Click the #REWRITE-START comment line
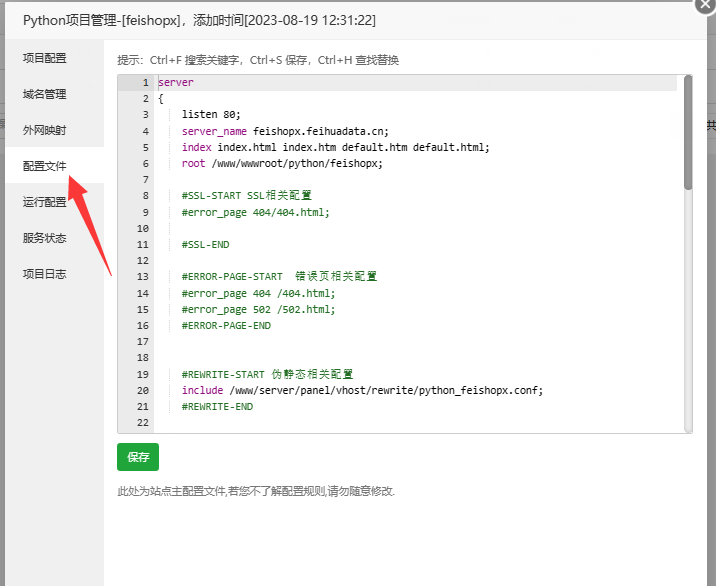This screenshot has height=586, width=716. click(x=267, y=375)
